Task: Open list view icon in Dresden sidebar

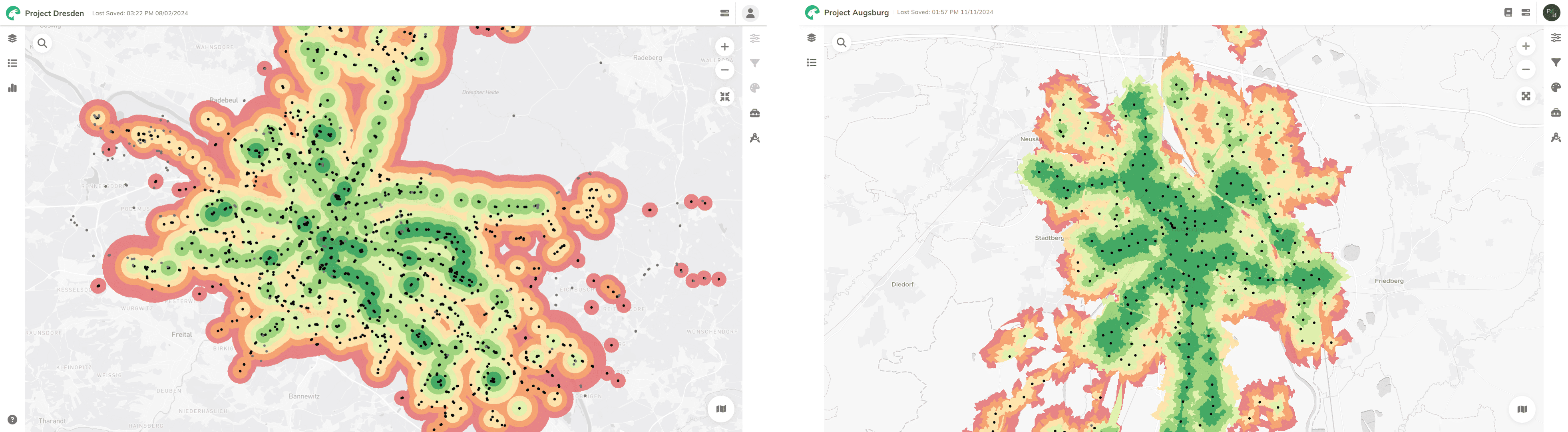Action: coord(12,63)
